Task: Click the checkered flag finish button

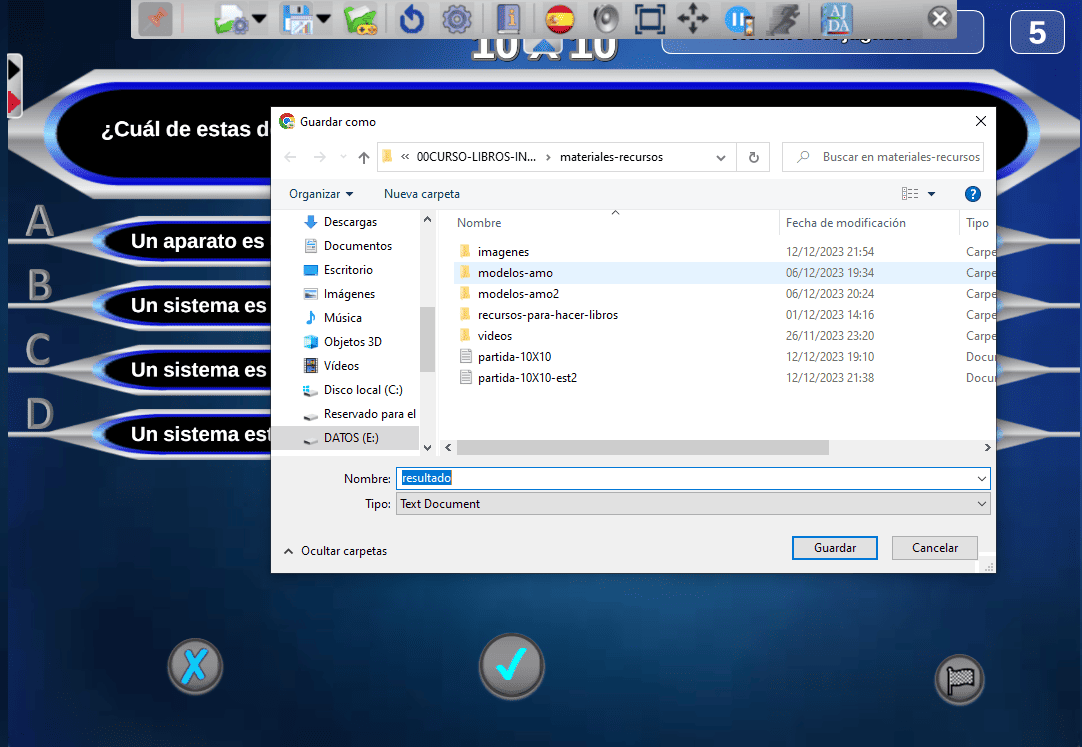Action: click(x=959, y=681)
